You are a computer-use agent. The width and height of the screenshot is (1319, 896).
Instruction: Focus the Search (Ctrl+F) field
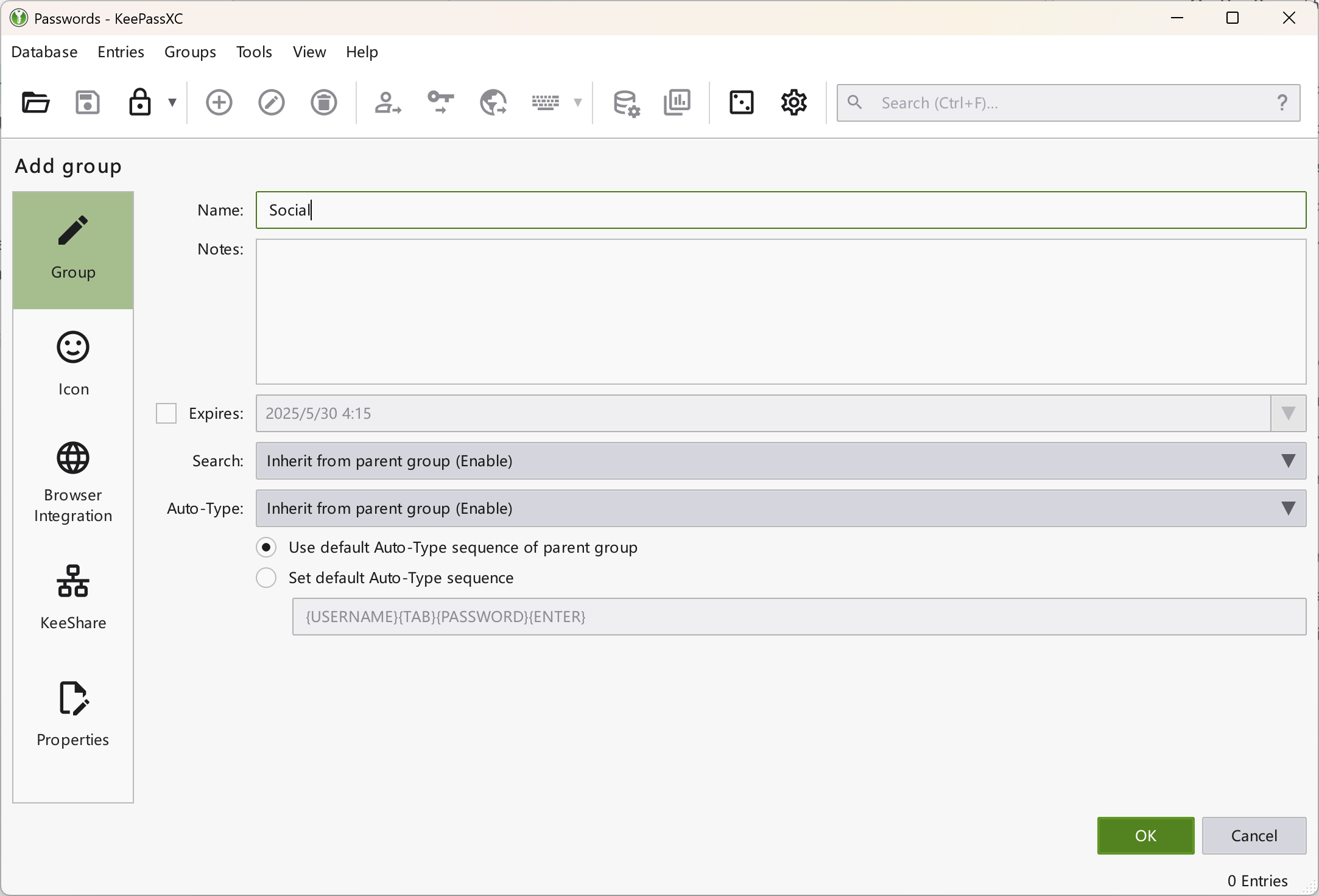click(x=1069, y=103)
